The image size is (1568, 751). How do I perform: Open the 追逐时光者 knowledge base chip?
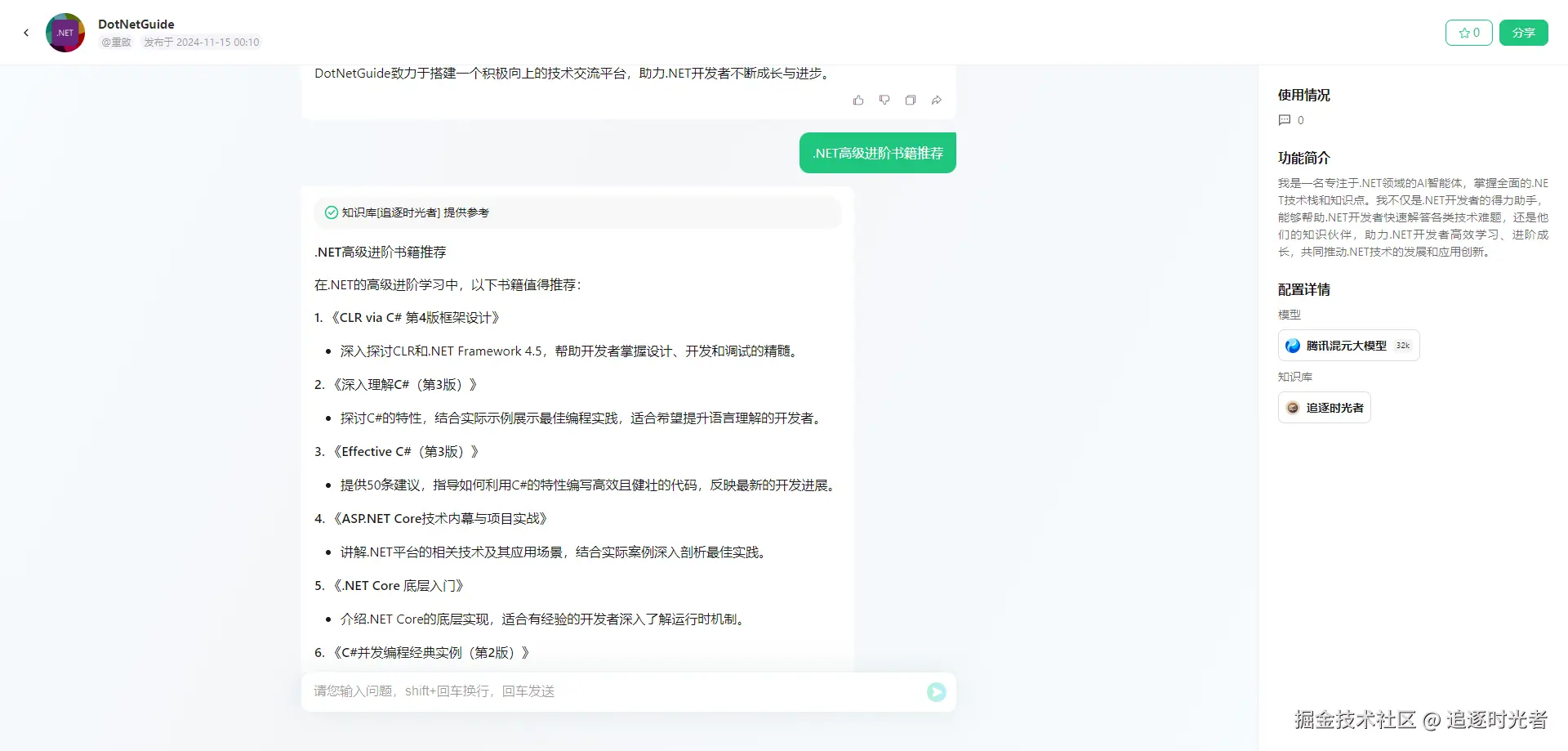pos(1325,408)
